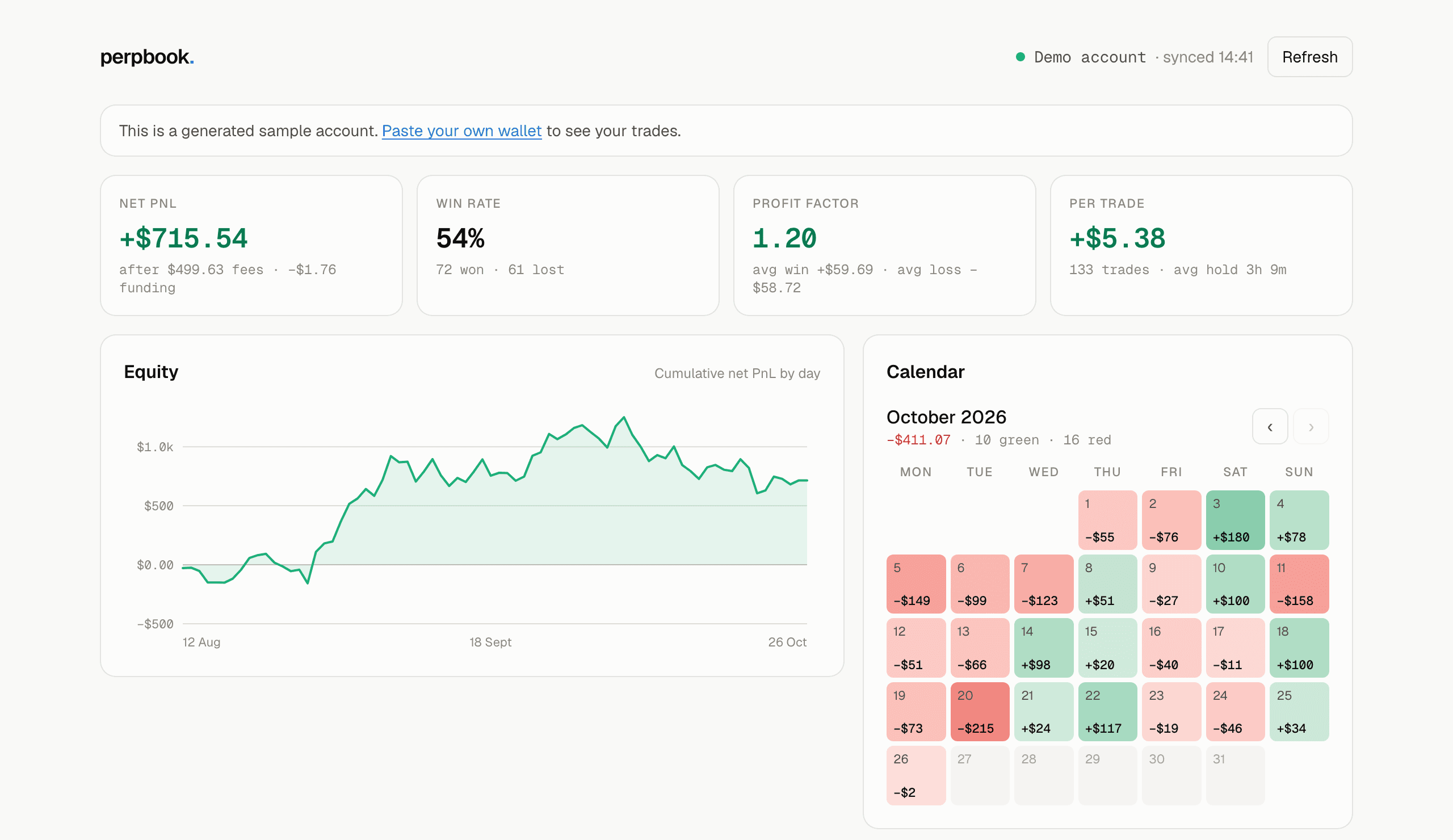Click the October 2026 month heading
Viewport: 1453px width, 840px height.
point(946,417)
